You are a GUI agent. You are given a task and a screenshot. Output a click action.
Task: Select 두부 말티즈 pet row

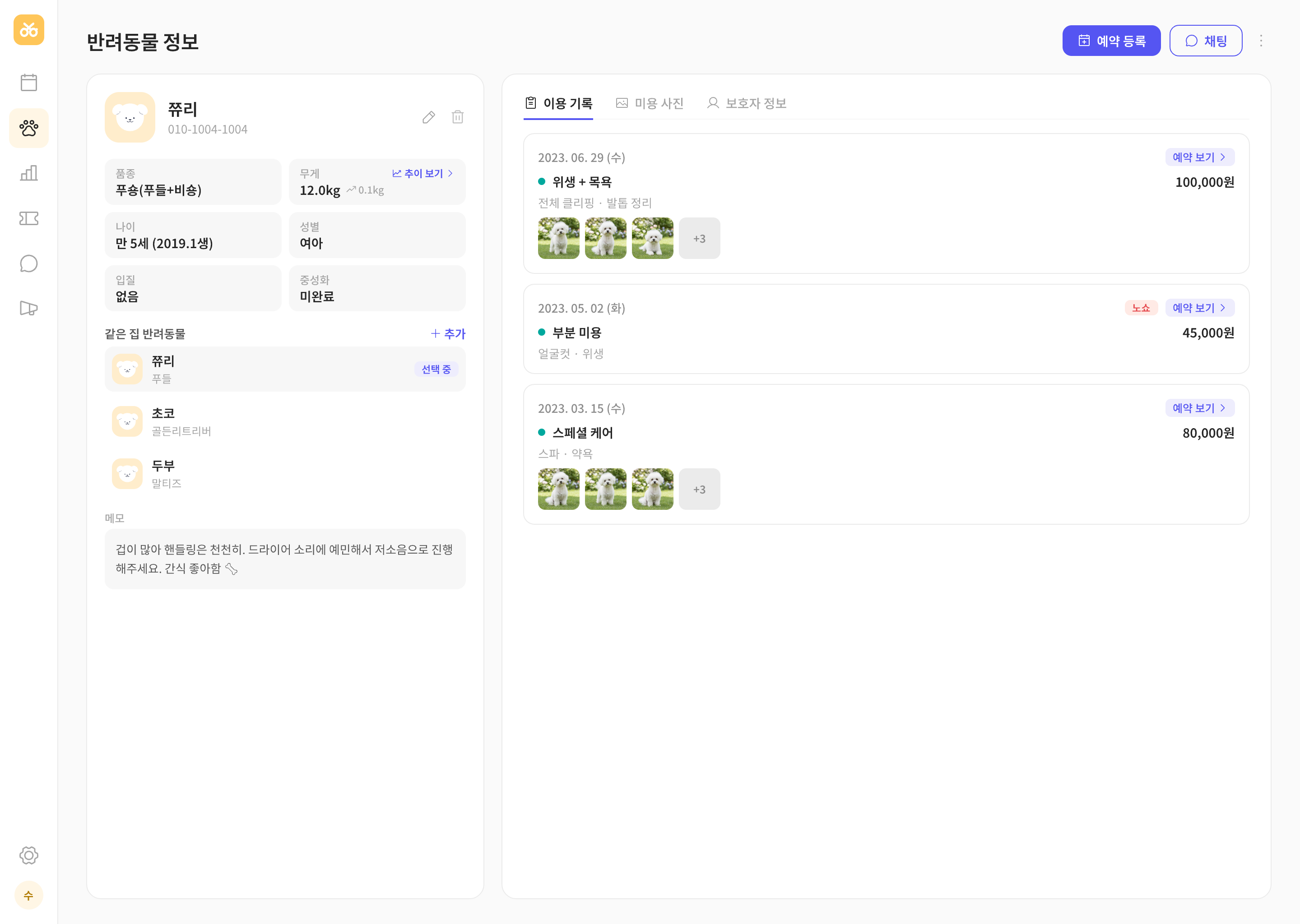285,474
